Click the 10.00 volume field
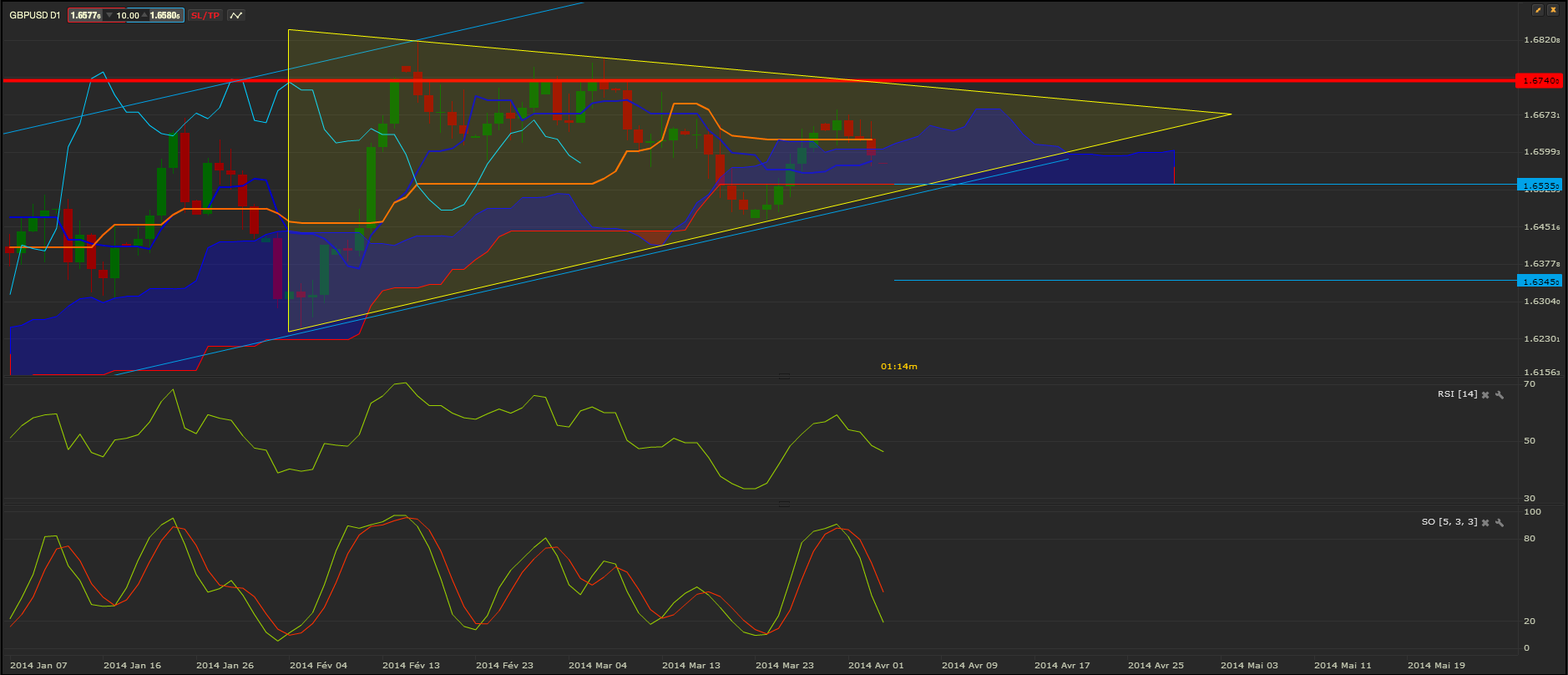The image size is (1568, 675). [x=127, y=15]
